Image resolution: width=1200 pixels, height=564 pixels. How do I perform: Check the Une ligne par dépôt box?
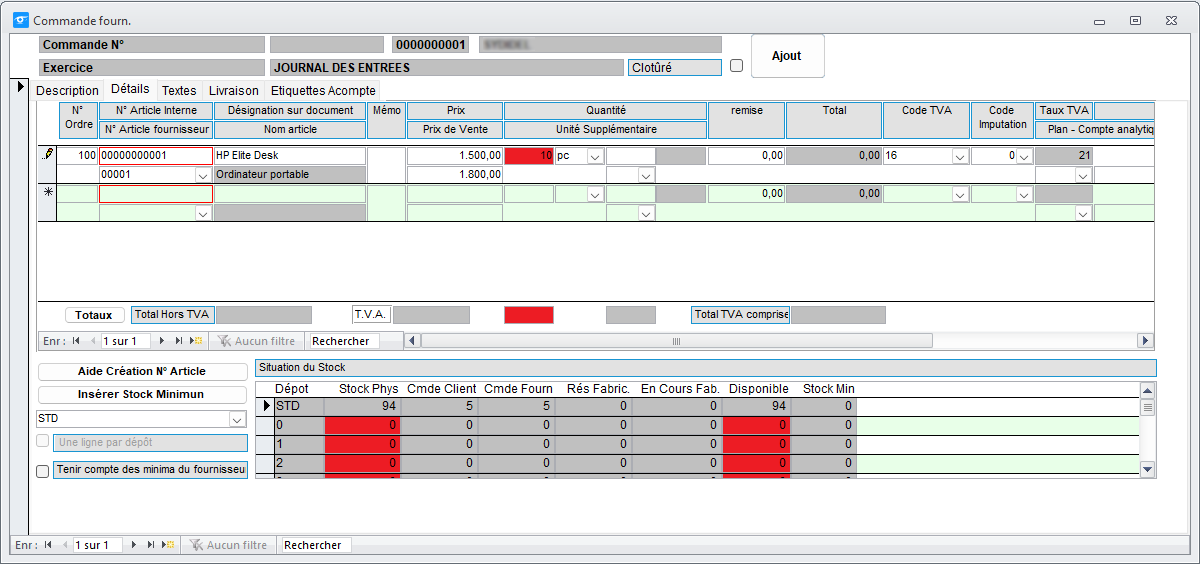[43, 442]
